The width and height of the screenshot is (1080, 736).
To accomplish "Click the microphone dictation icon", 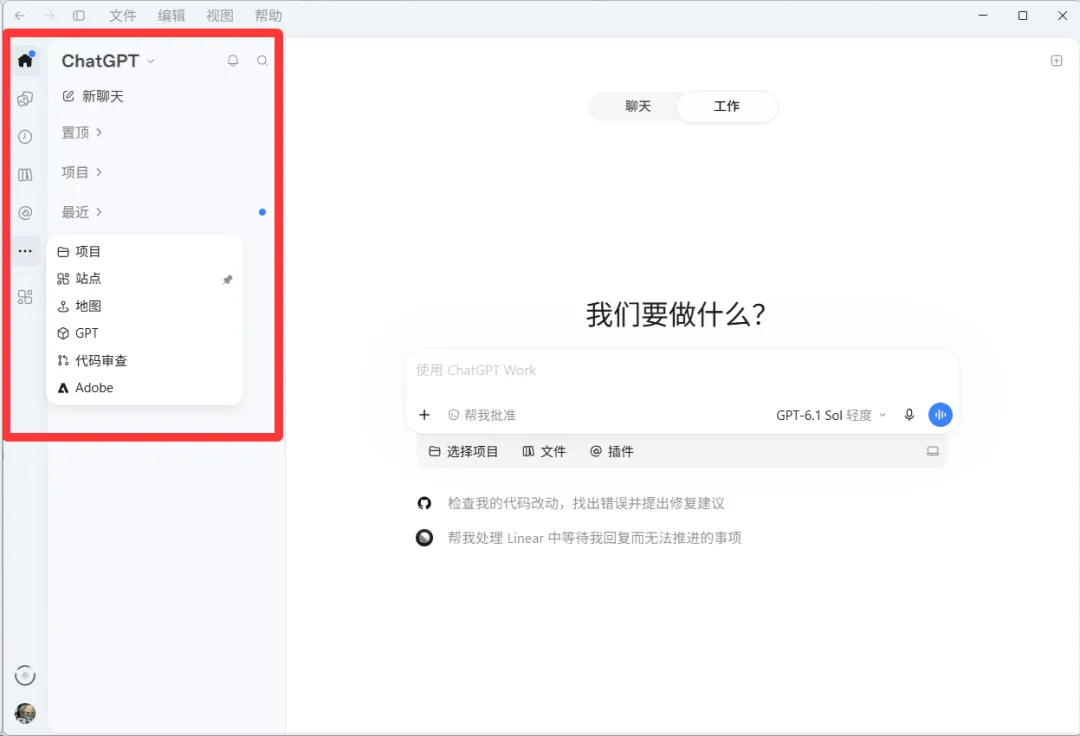I will click(x=909, y=414).
